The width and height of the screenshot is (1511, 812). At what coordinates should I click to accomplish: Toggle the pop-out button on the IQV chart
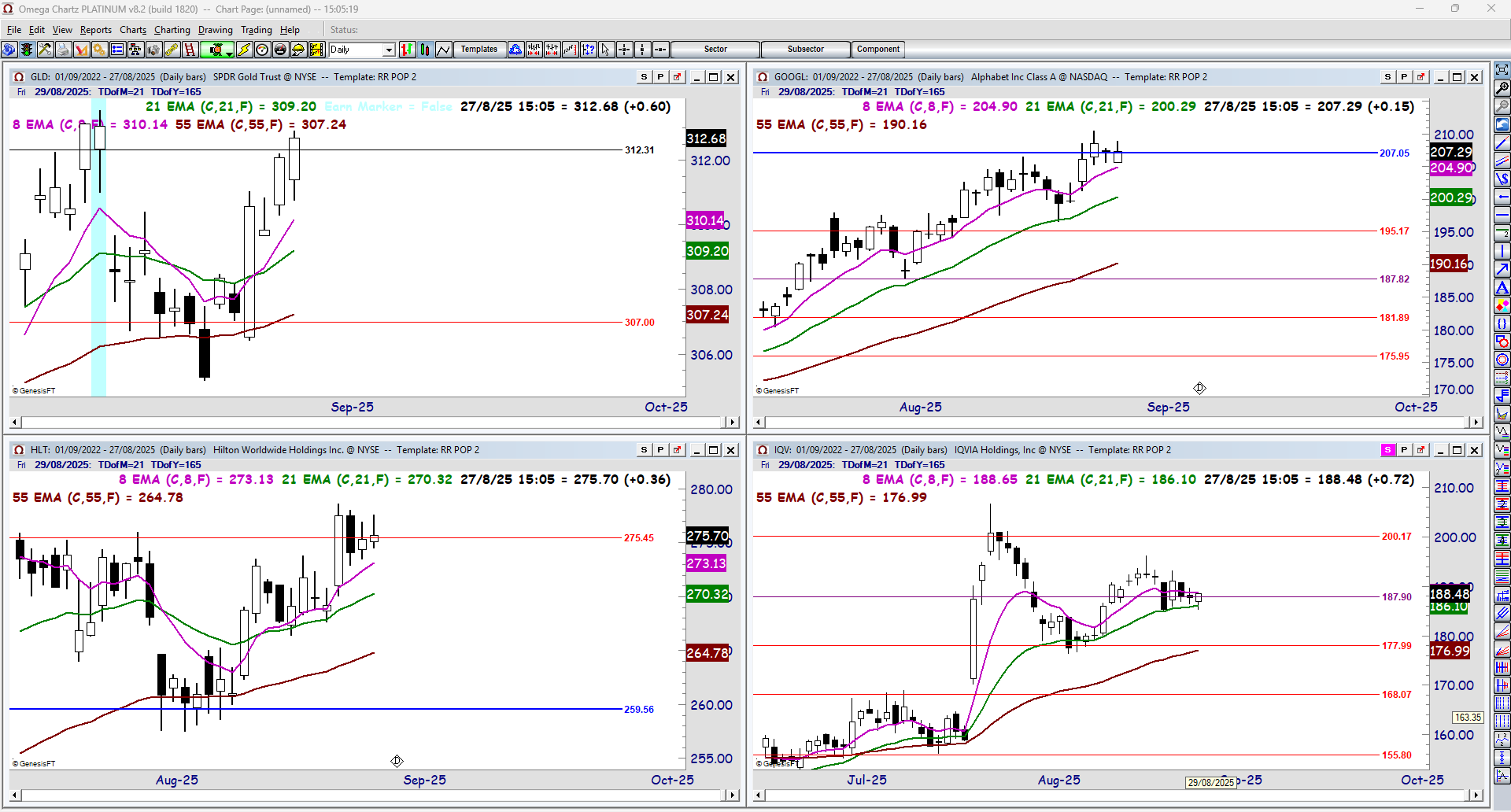coord(1420,450)
